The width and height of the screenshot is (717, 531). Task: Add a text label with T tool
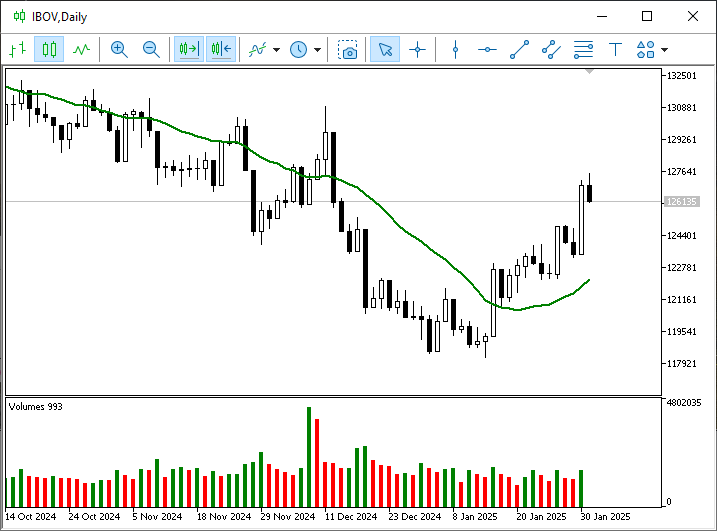tap(615, 49)
